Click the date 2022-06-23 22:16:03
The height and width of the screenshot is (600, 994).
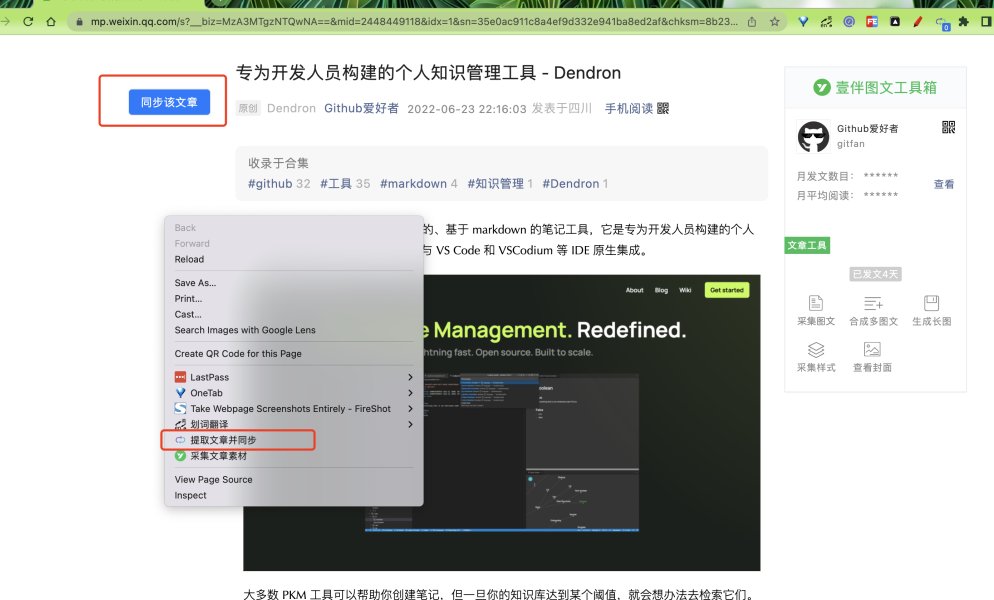point(467,108)
